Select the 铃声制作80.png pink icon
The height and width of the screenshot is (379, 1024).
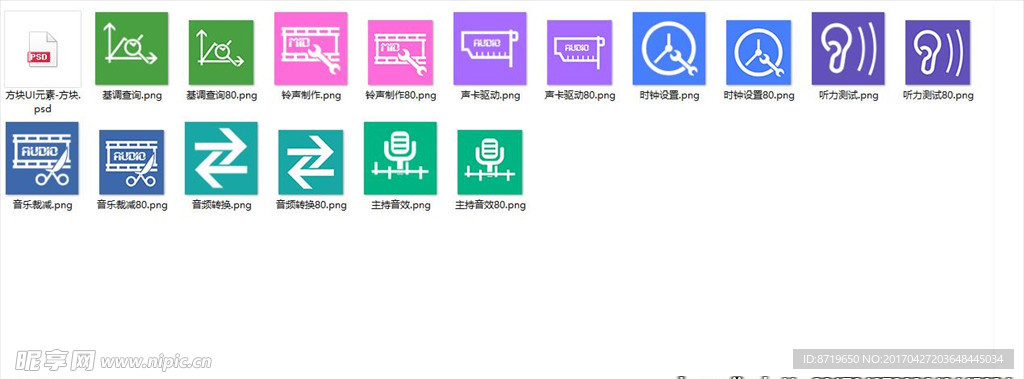click(x=400, y=52)
